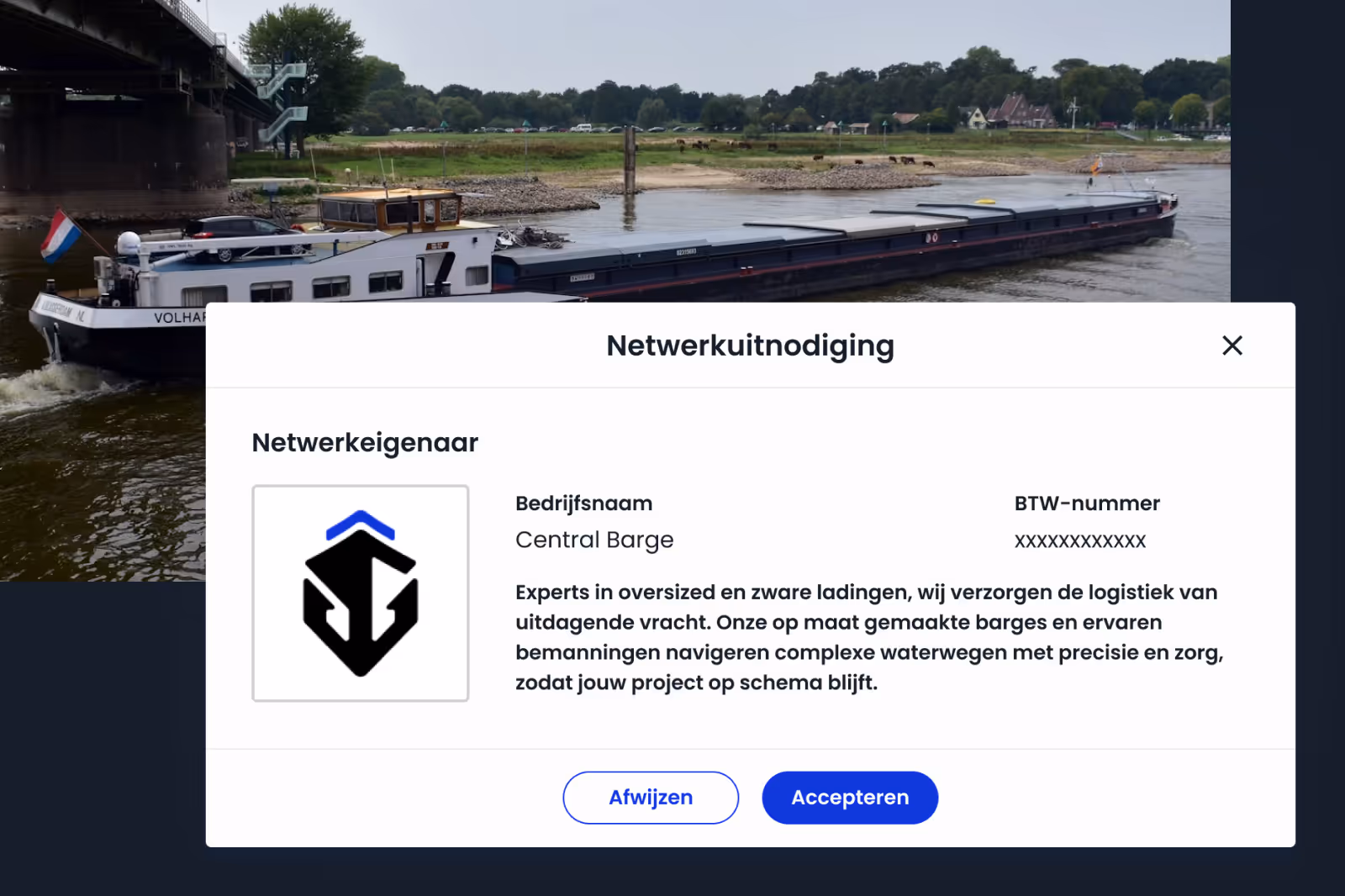Screen dimensions: 1345x896
Task: Click the BTW-nummer field label
Action: (1087, 503)
